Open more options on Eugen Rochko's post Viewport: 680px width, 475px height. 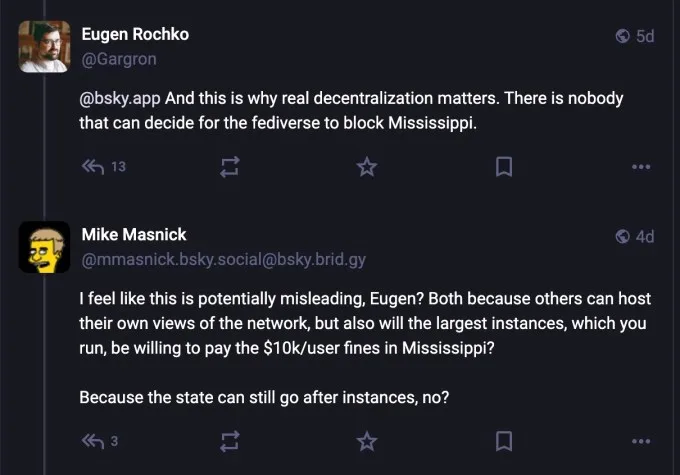tap(641, 167)
